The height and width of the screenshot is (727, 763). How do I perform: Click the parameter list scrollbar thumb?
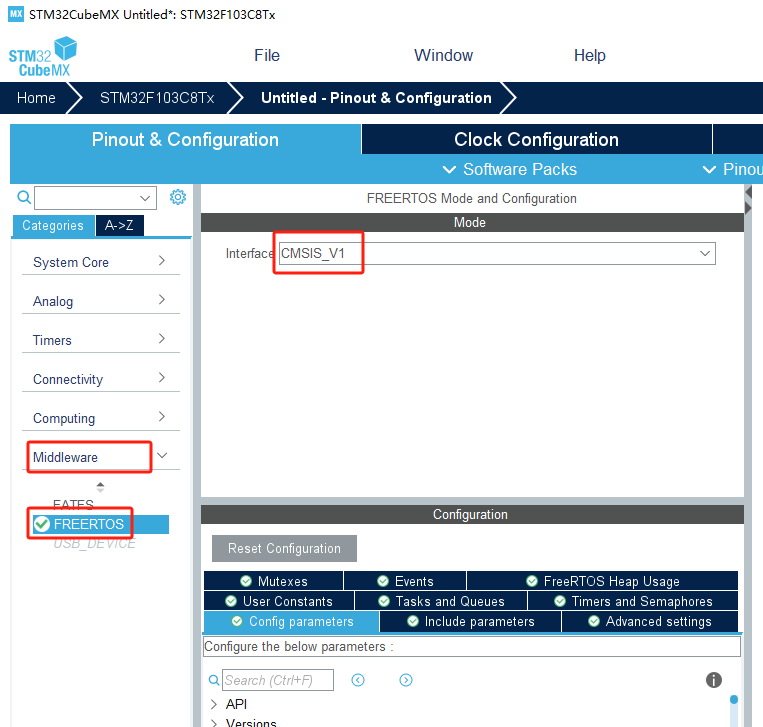click(734, 700)
